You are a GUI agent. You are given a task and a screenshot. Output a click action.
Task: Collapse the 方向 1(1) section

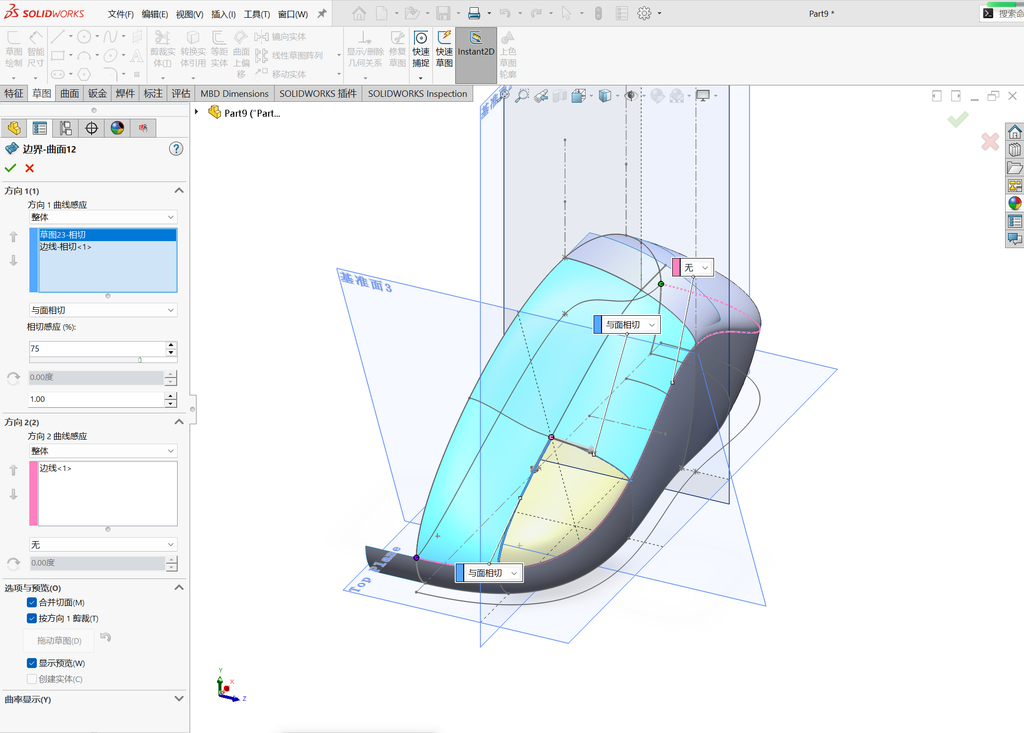(179, 191)
